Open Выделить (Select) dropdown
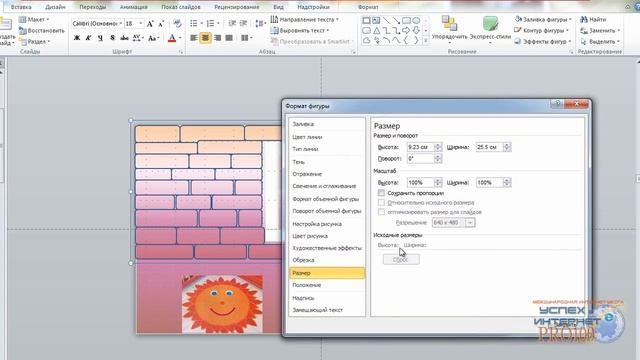 click(600, 41)
